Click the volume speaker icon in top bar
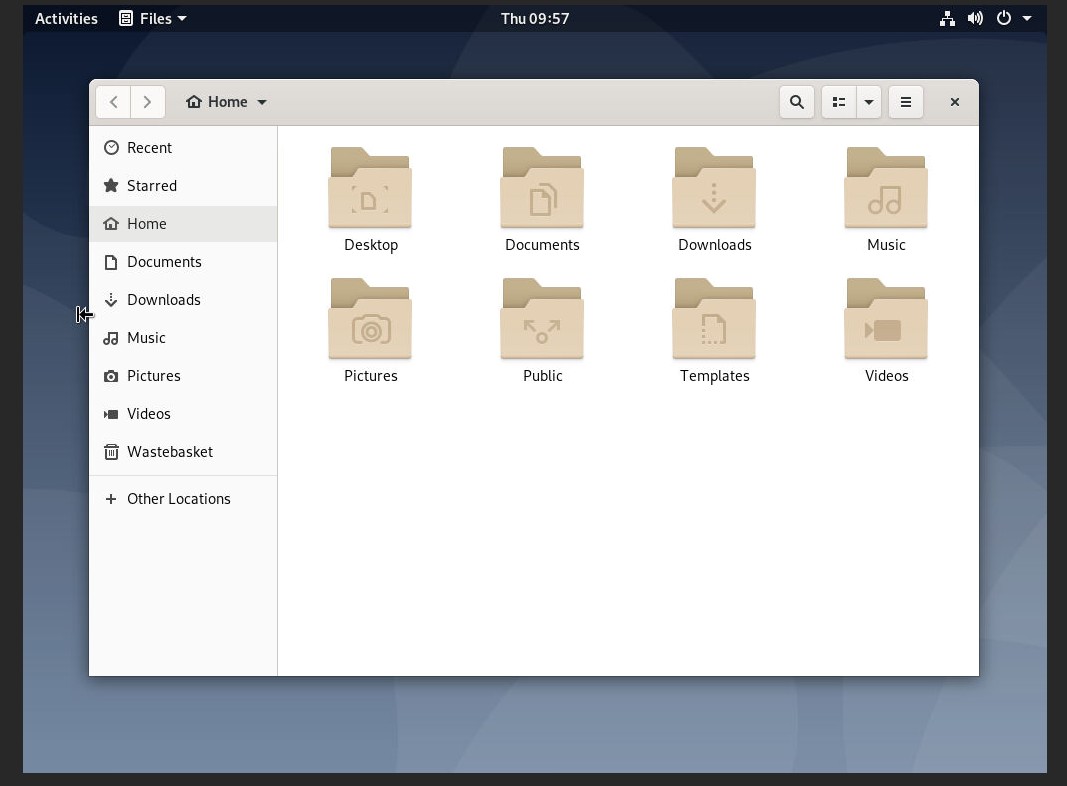Viewport: 1067px width, 786px height. click(x=975, y=18)
